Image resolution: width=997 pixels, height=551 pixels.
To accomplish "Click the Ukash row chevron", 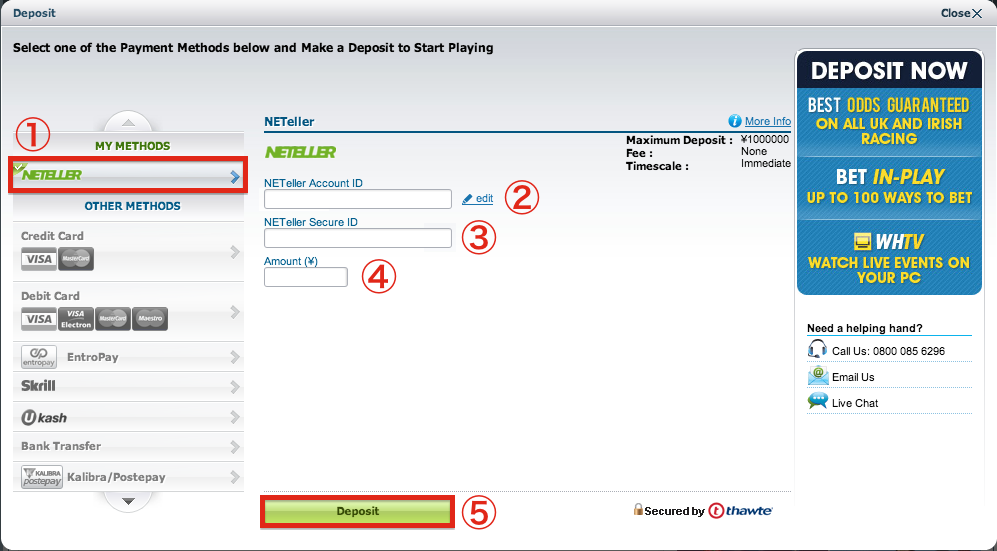I will [235, 417].
